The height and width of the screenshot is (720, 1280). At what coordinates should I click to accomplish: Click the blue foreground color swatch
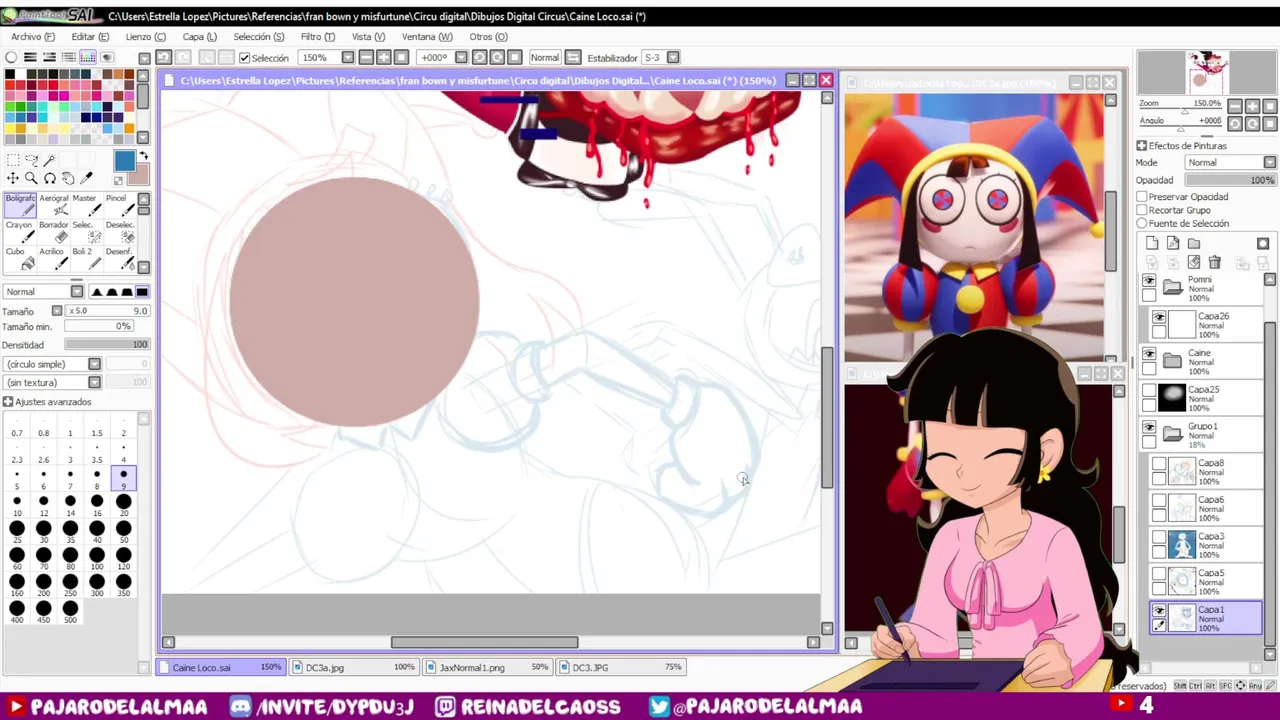[x=124, y=161]
